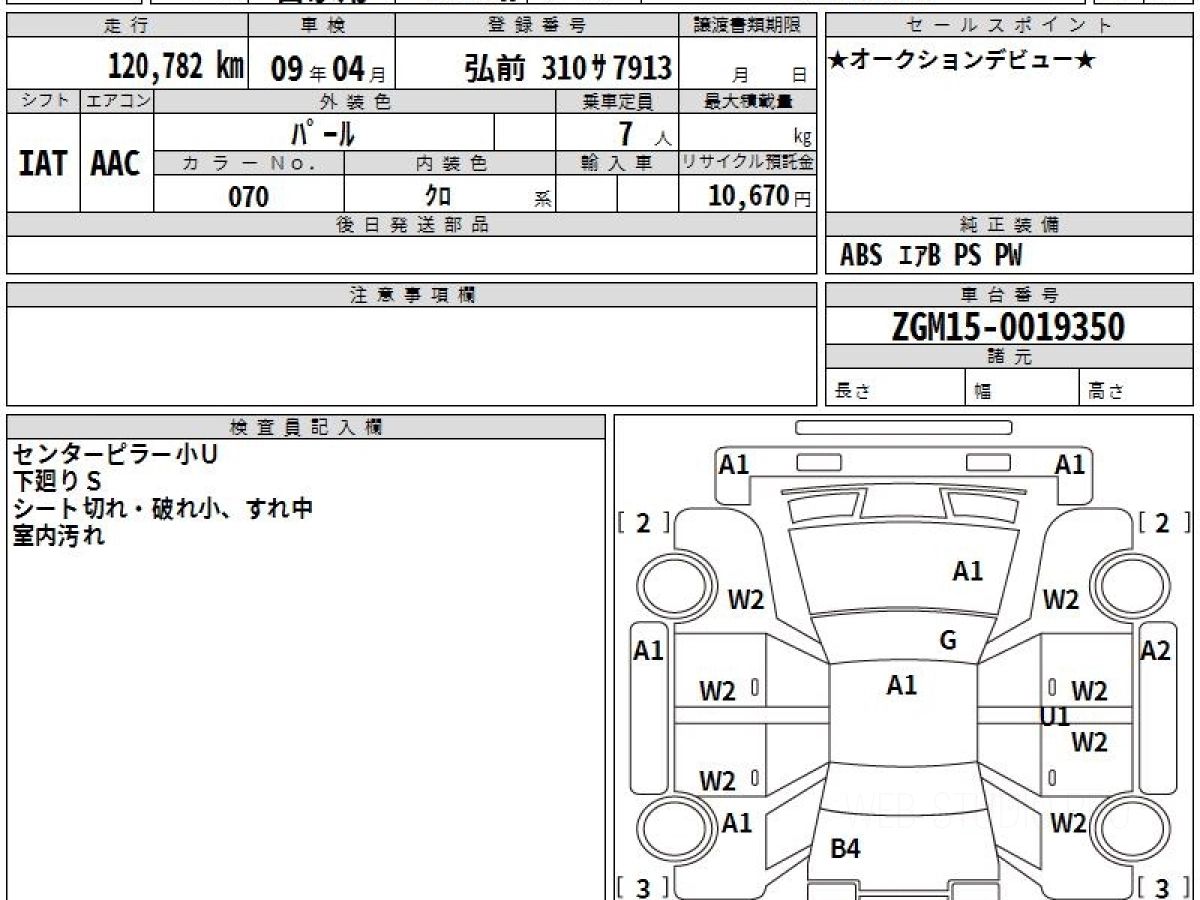The width and height of the screenshot is (1200, 900).
Task: Select the IAT shift value
Action: (43, 163)
